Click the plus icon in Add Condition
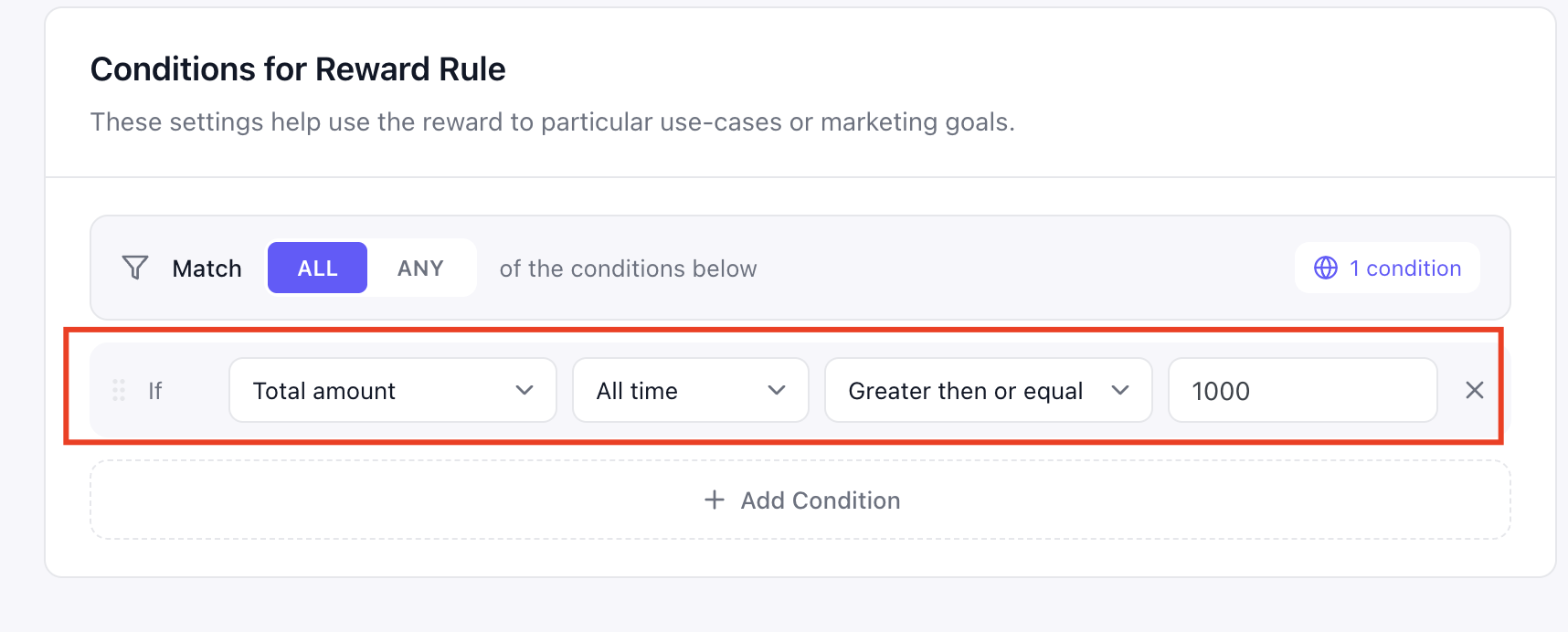The image size is (1568, 632). point(715,500)
